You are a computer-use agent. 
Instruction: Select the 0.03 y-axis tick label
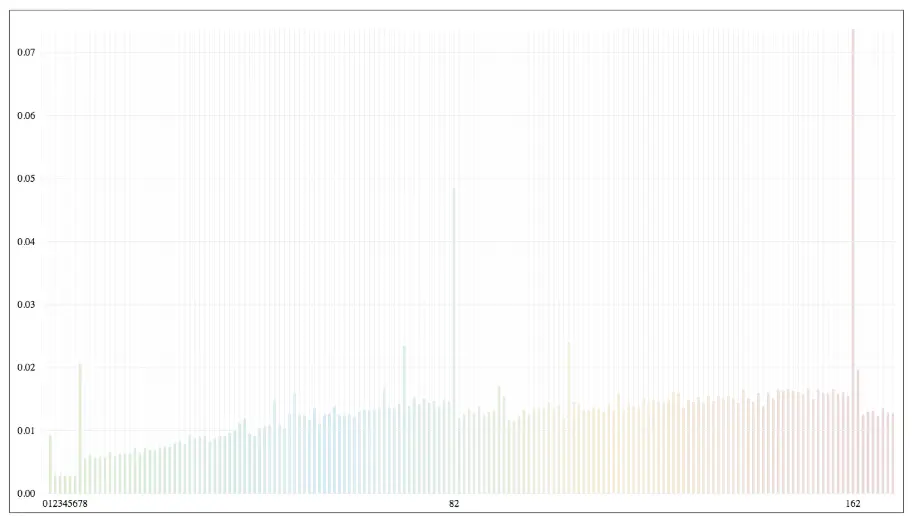(26, 305)
